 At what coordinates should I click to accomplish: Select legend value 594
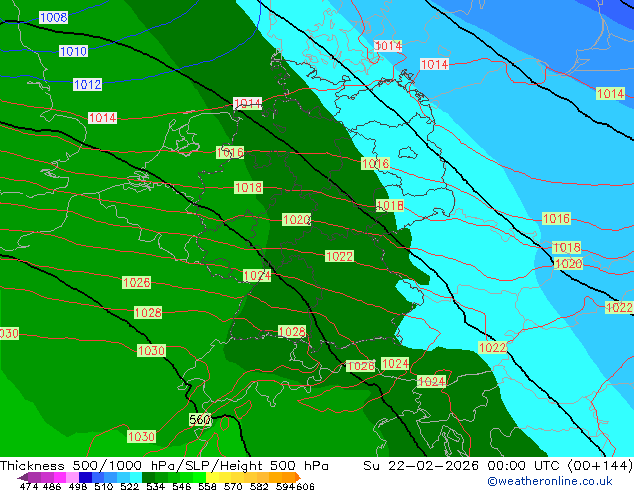pyautogui.click(x=285, y=486)
